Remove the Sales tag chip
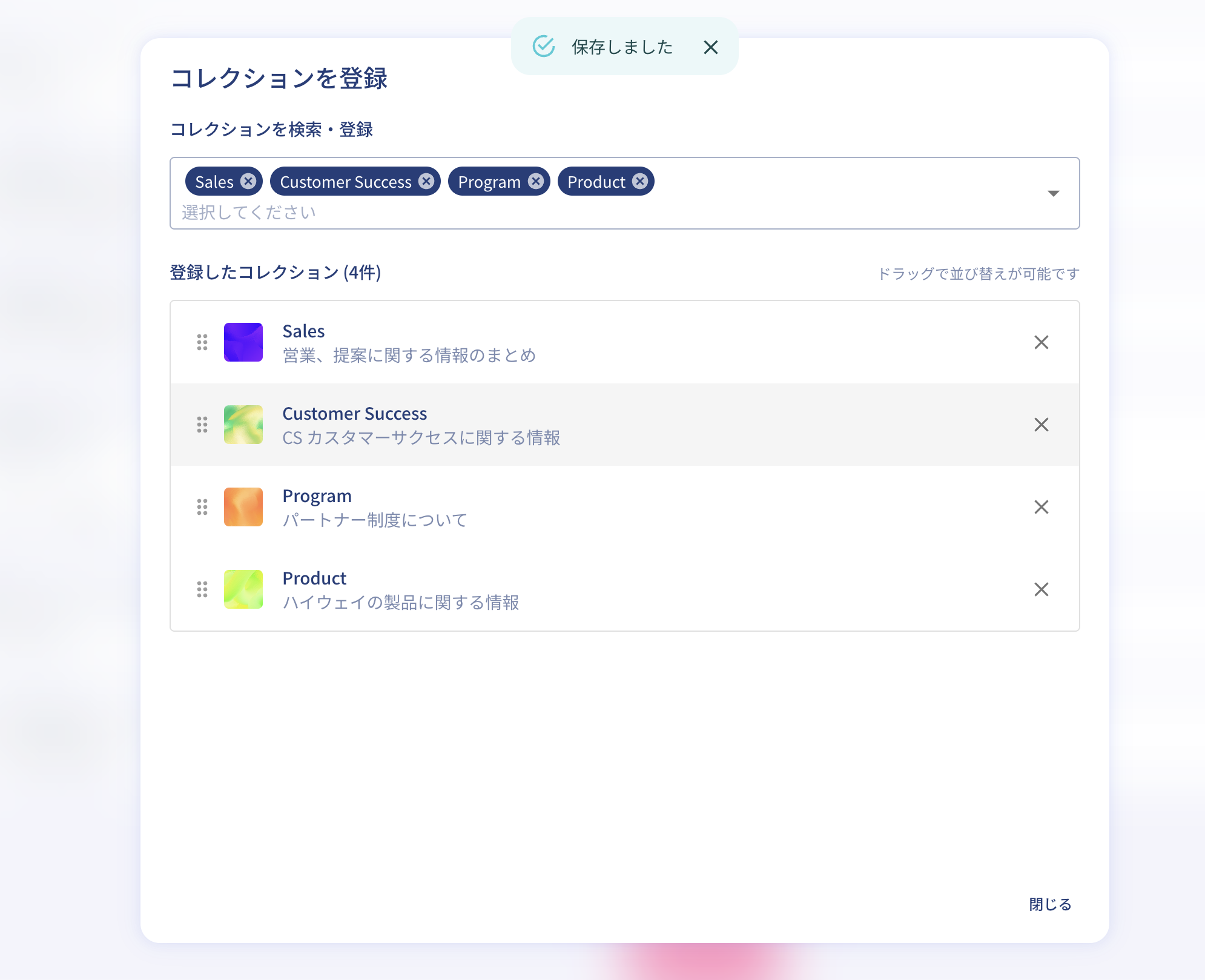Image resolution: width=1205 pixels, height=980 pixels. (248, 181)
